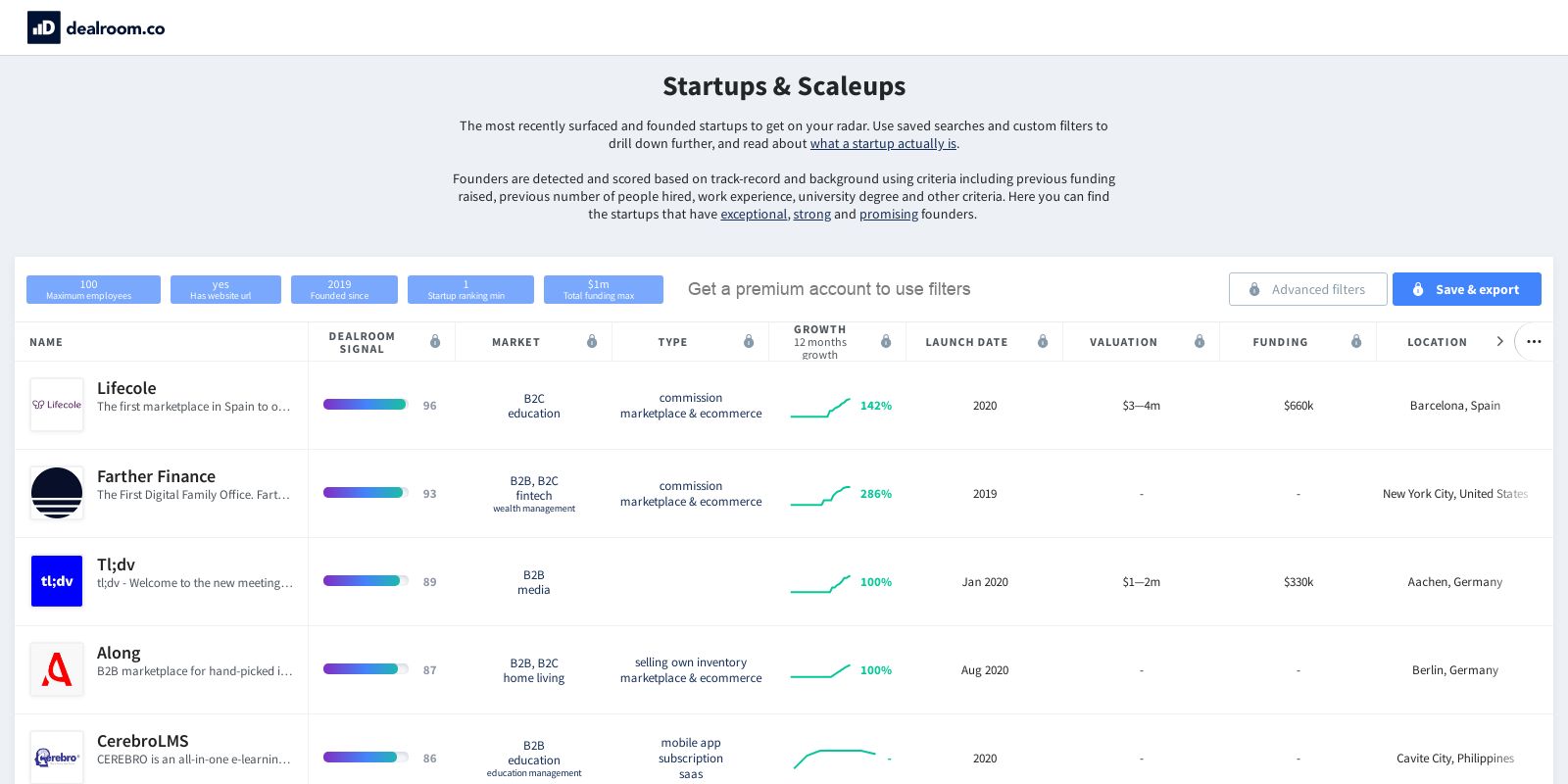Click the Save & export button
Screen dimensions: 1568x784
(1467, 289)
